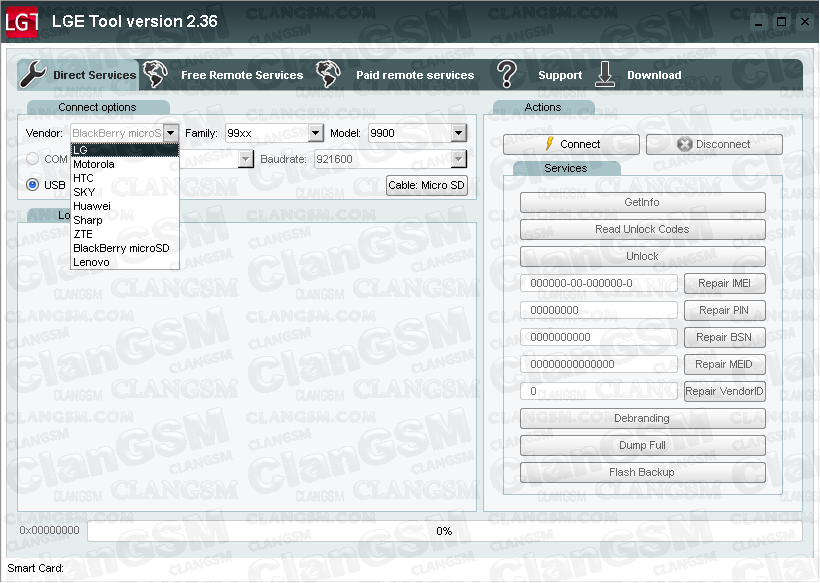Focus the MEID field 00000000000000
The height and width of the screenshot is (583, 820).
tap(599, 364)
